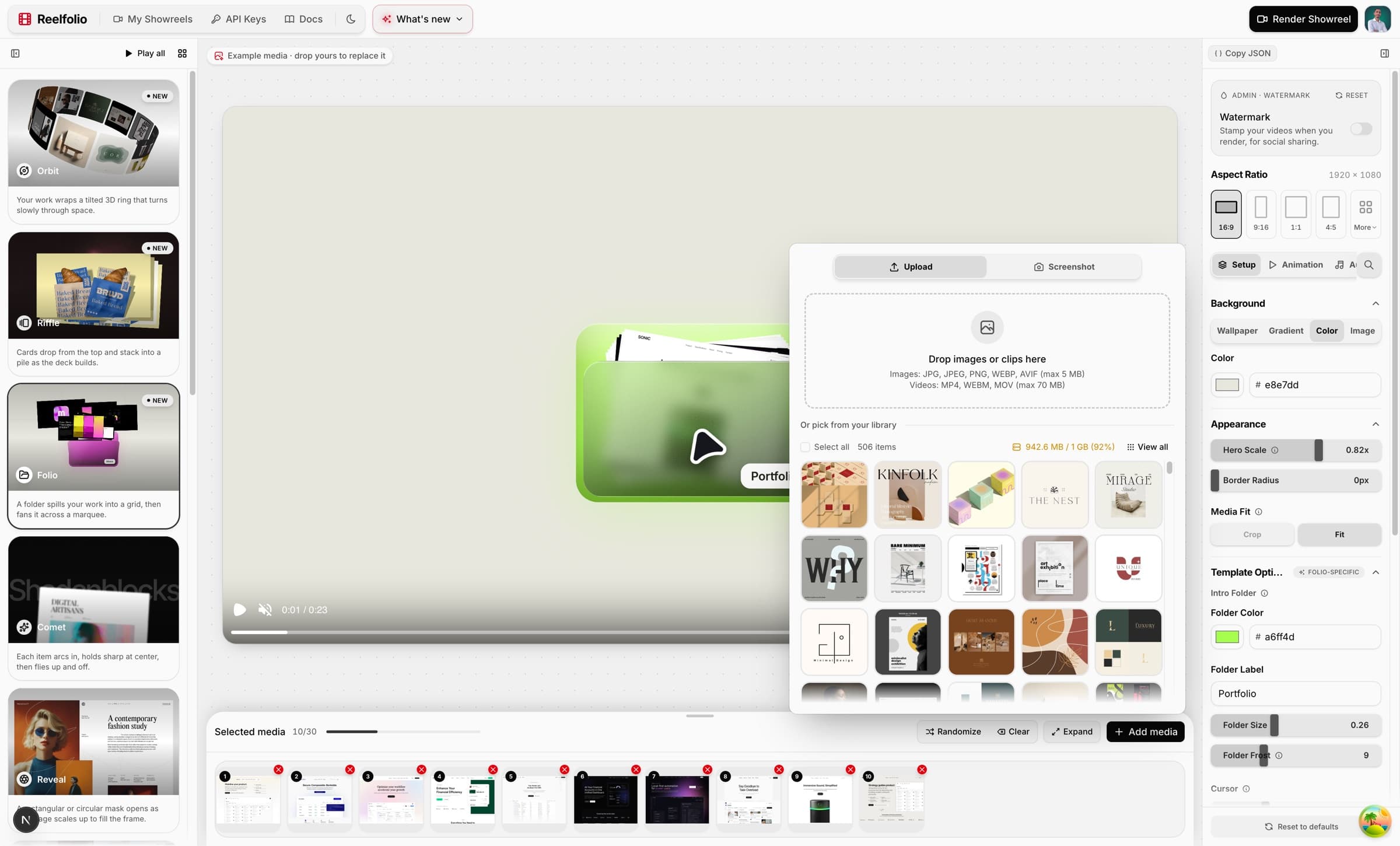Open the user profile avatar

coord(1378,19)
